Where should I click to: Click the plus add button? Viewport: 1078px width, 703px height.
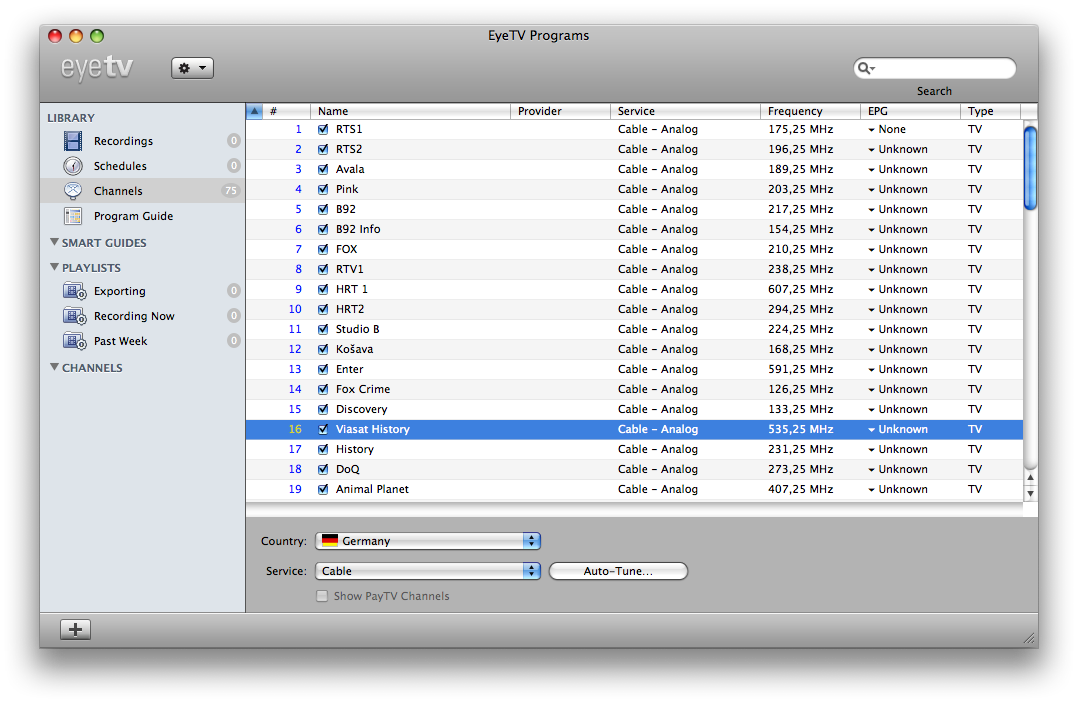76,629
